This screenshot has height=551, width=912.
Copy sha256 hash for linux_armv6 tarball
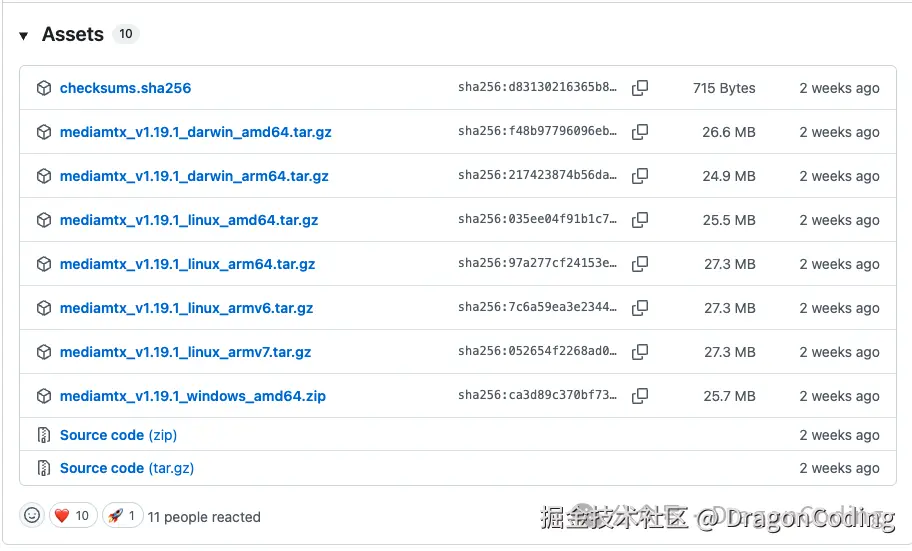tap(640, 308)
